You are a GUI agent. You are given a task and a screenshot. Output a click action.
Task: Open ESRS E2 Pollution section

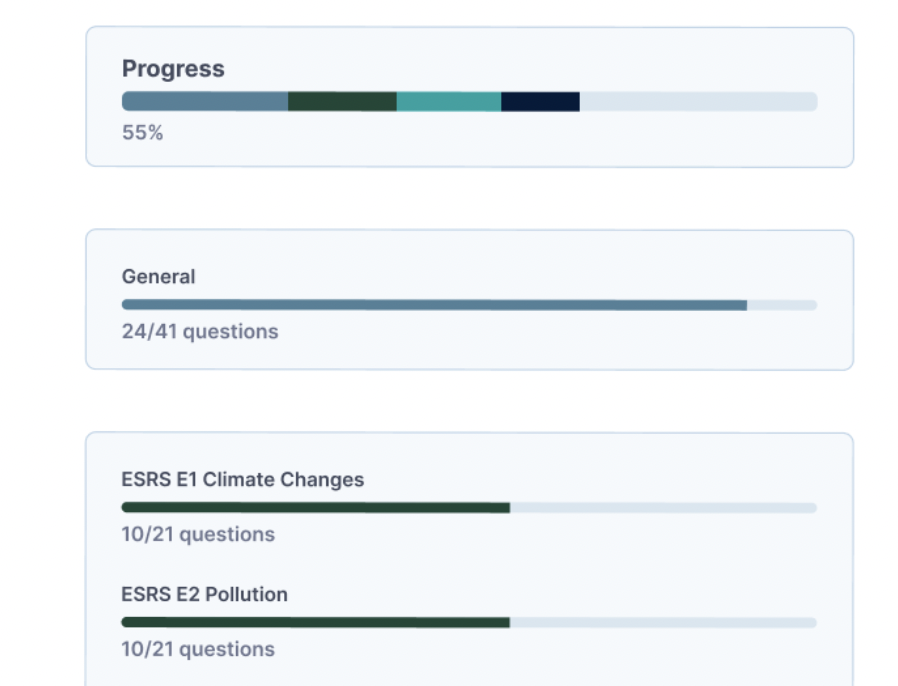pos(205,595)
